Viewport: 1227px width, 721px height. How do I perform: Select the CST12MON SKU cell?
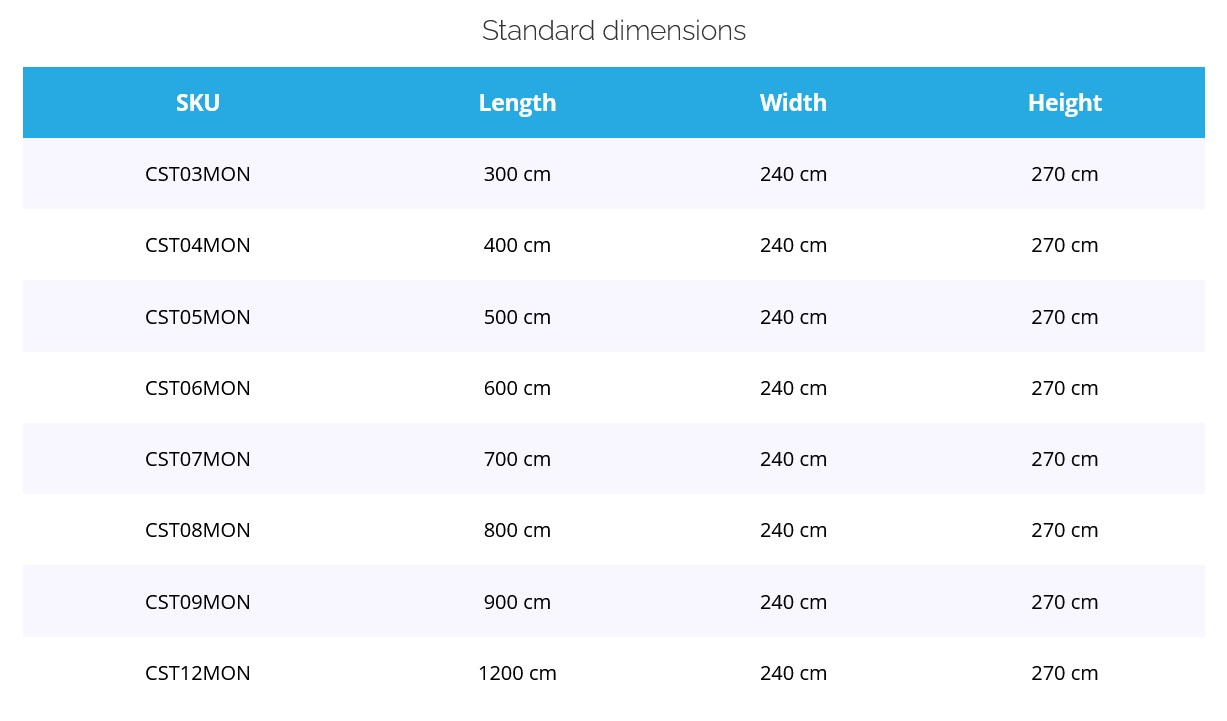click(x=198, y=673)
